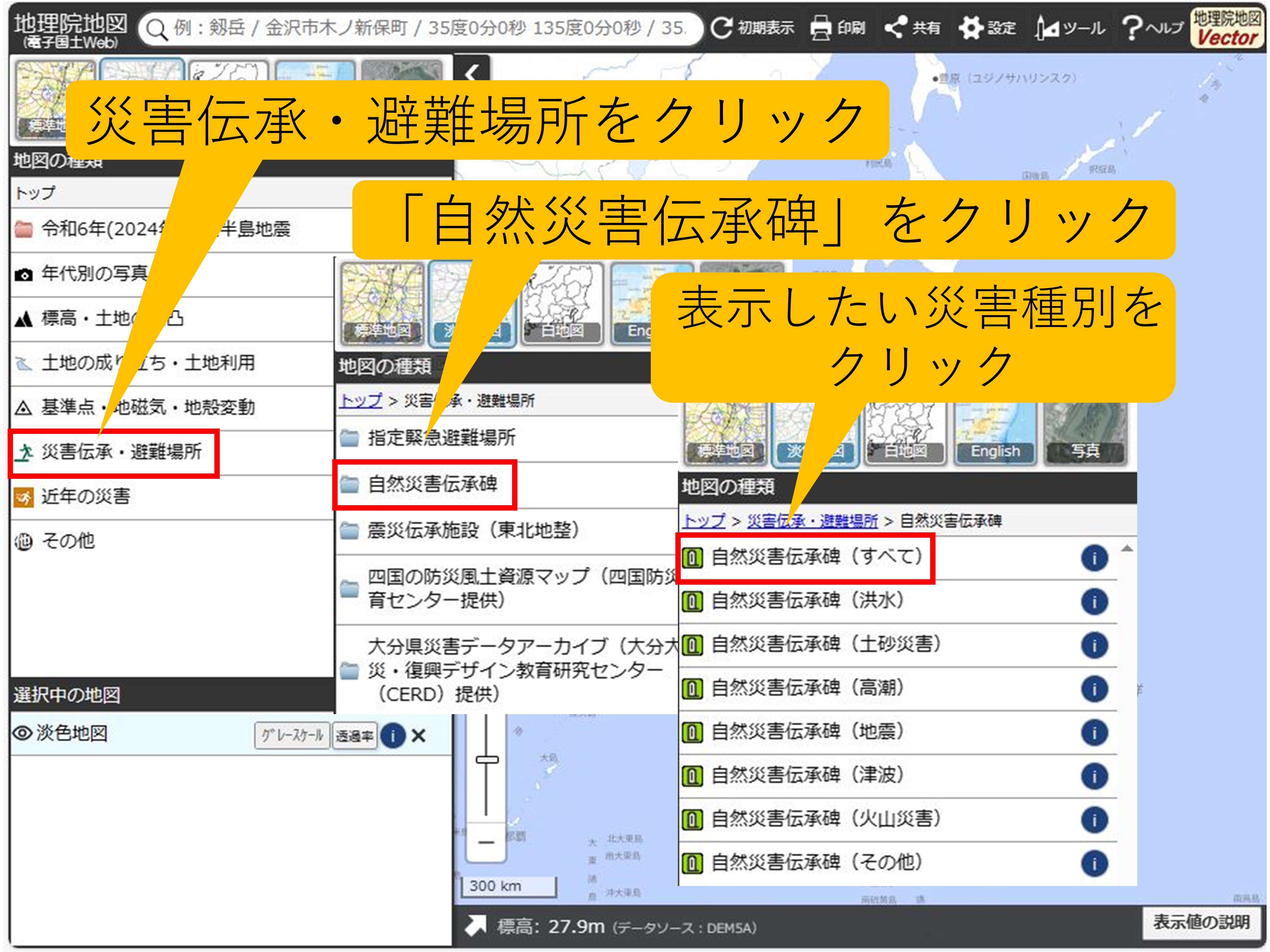1270x952 pixels.
Task: Open 指定緊急避難場所 folder
Action: coord(506,438)
